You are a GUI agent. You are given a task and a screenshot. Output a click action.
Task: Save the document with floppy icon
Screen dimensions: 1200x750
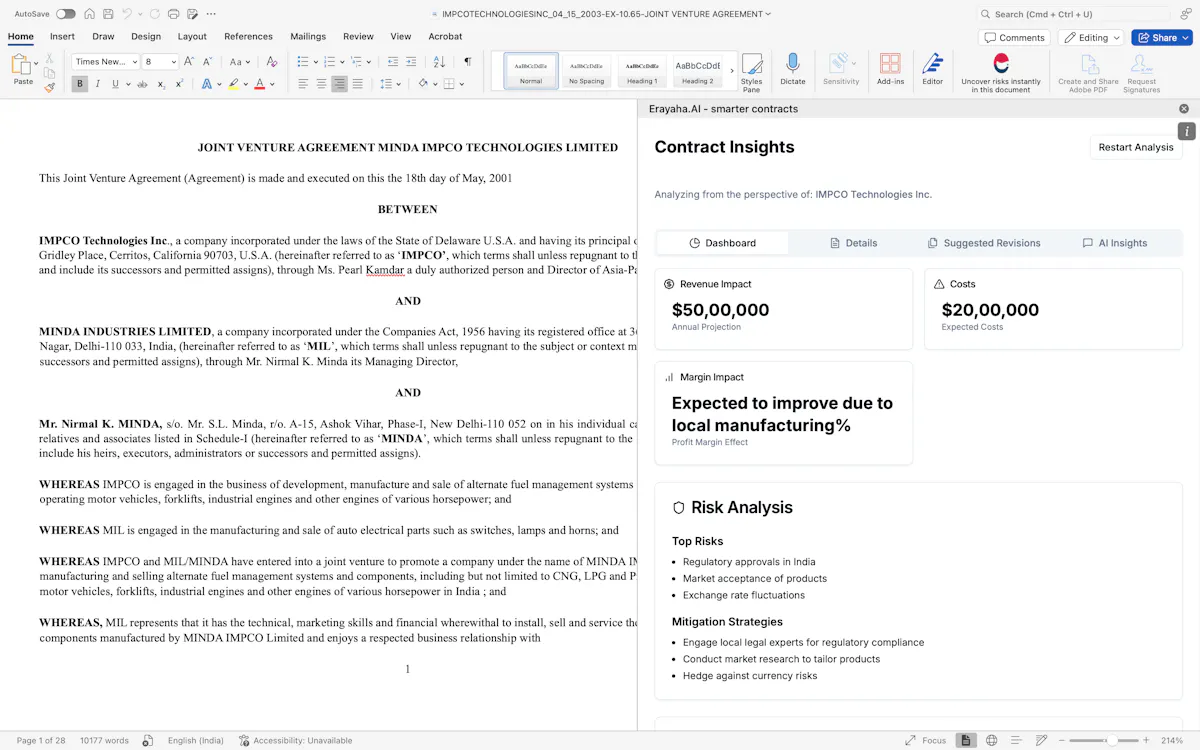(108, 14)
